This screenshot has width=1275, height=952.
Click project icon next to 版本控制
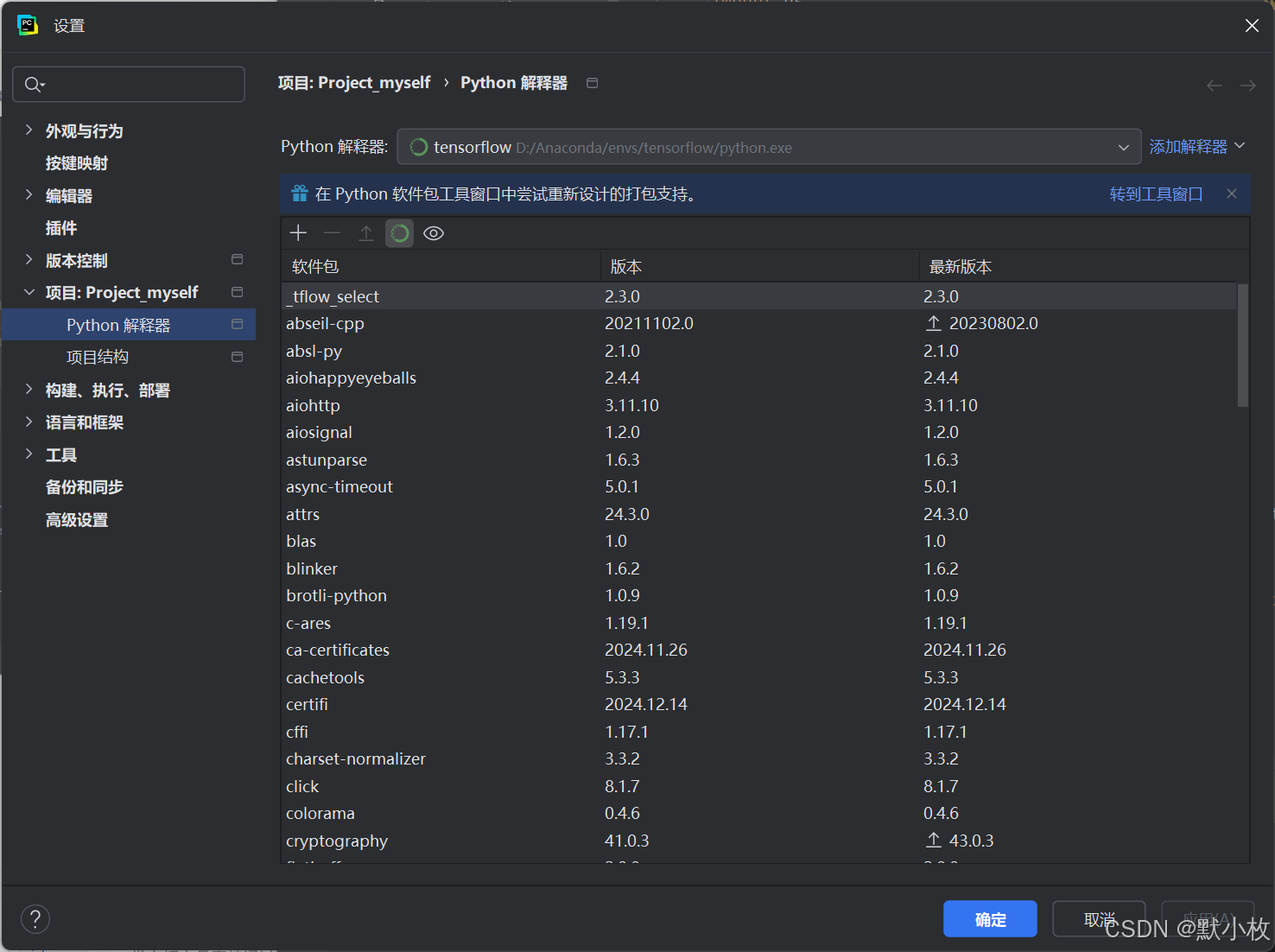[x=238, y=259]
